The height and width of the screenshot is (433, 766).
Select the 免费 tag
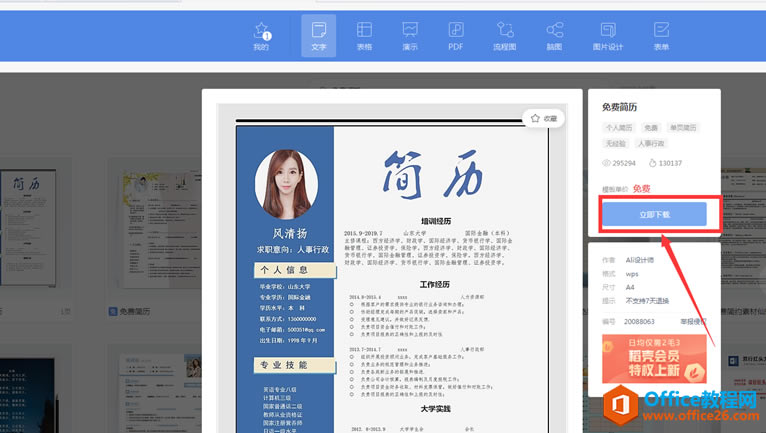point(651,128)
